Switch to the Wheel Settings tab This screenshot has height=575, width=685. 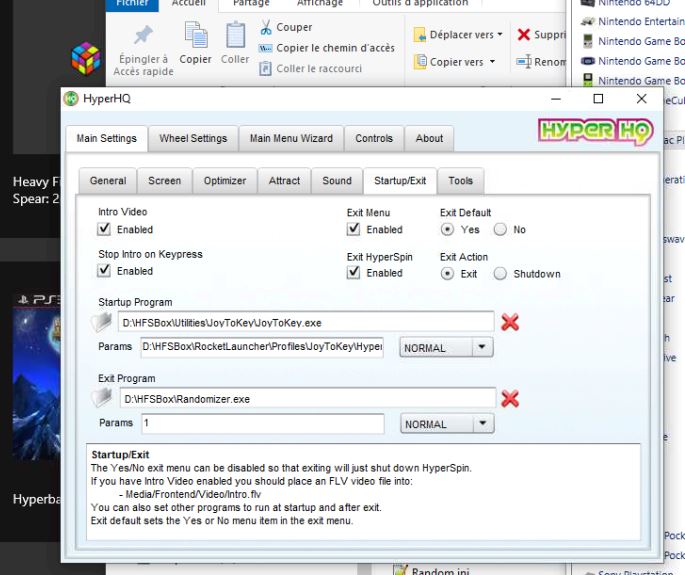click(x=193, y=139)
